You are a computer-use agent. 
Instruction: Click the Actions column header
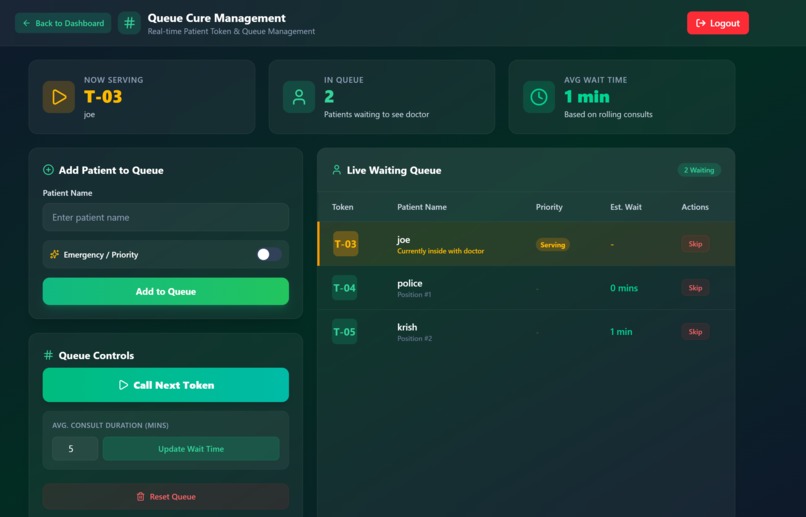[x=695, y=207]
